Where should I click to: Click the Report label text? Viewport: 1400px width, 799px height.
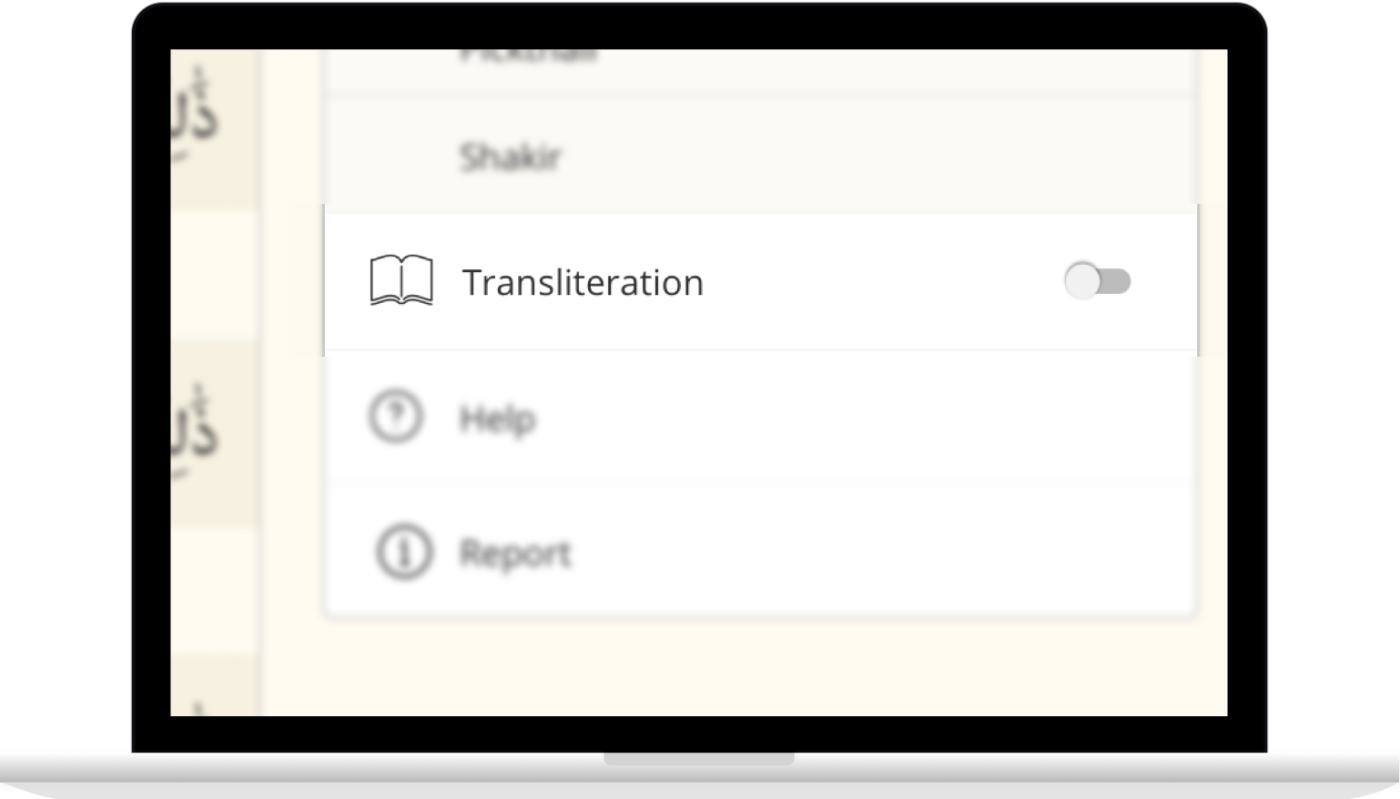pyautogui.click(x=515, y=553)
